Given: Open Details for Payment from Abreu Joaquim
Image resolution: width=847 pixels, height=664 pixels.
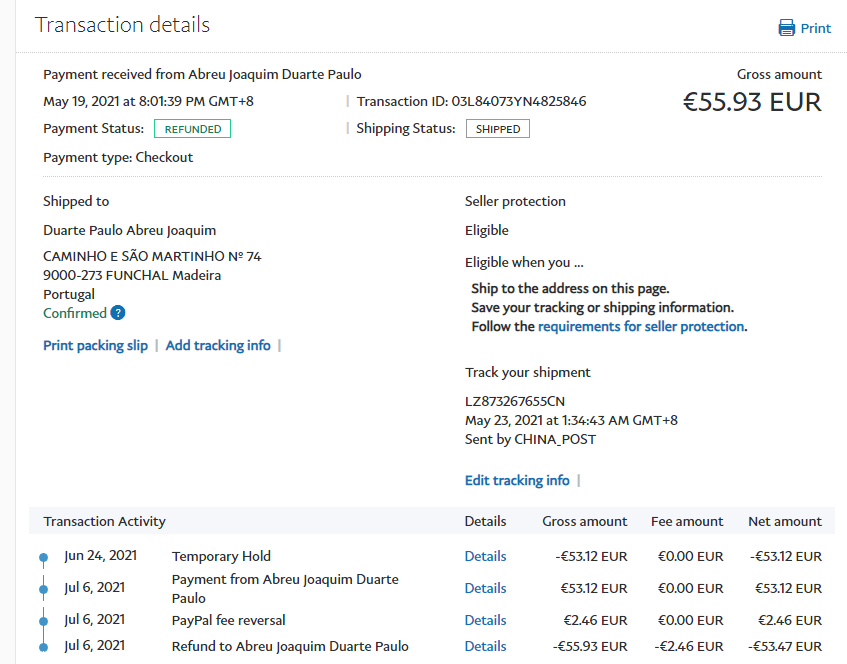Looking at the screenshot, I should pos(485,588).
